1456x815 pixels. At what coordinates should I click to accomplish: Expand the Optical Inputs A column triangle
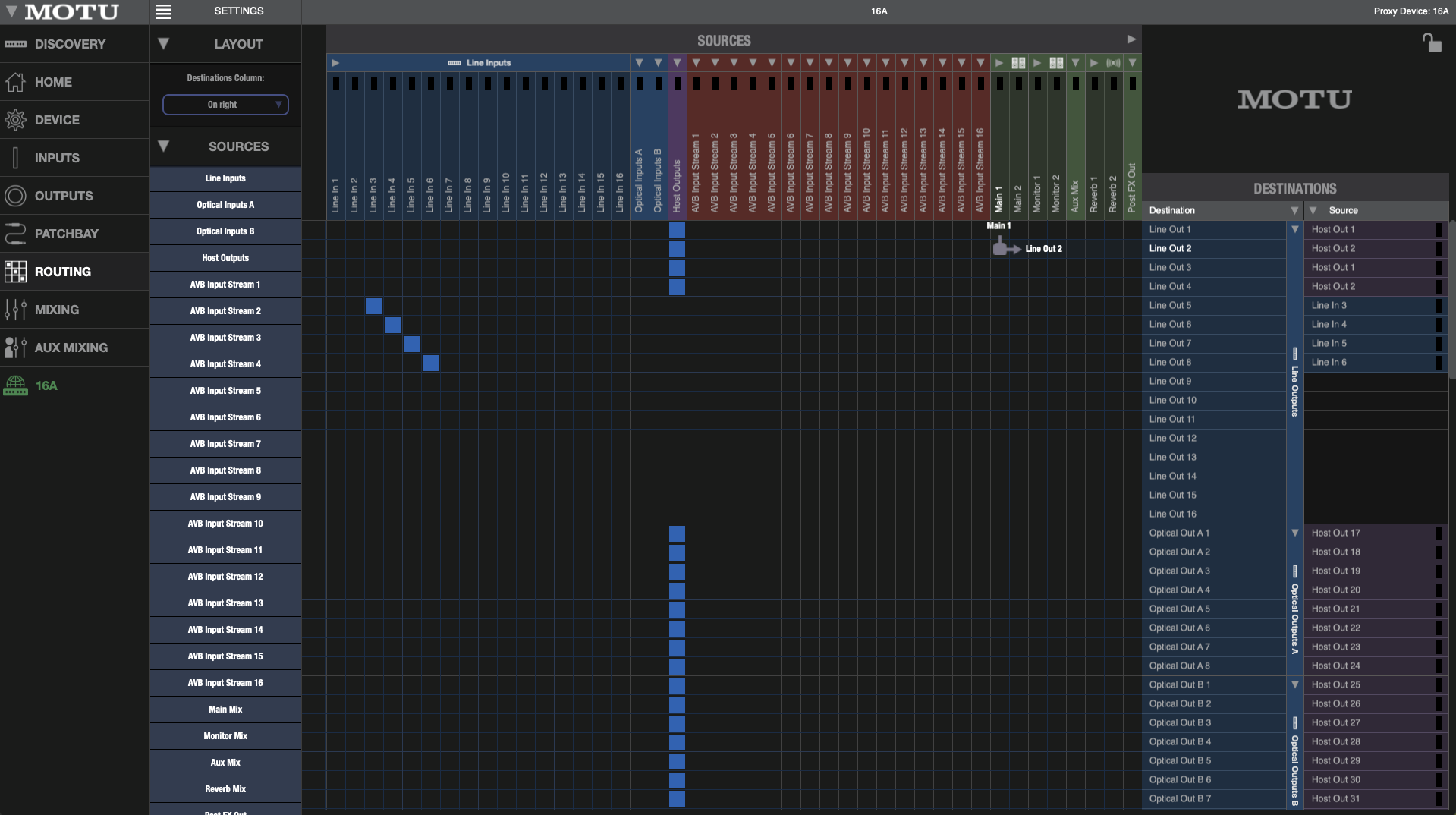[x=639, y=63]
